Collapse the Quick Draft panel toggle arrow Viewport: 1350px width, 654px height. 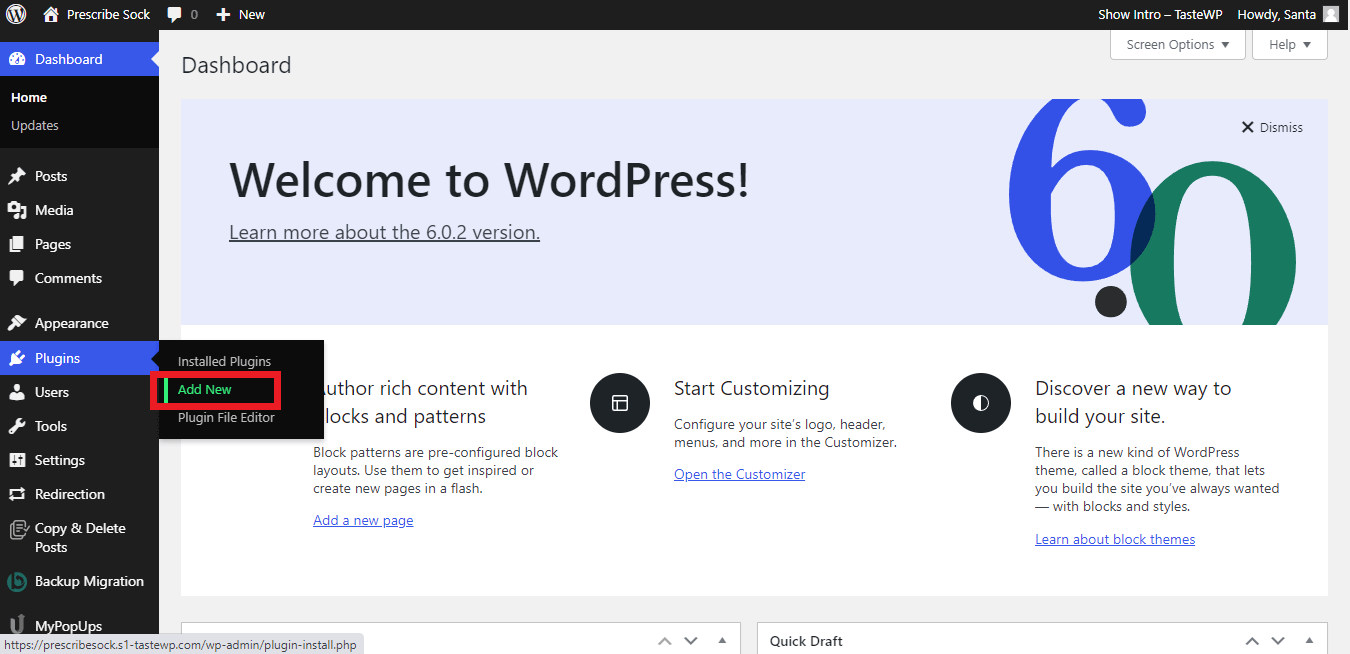(1308, 640)
